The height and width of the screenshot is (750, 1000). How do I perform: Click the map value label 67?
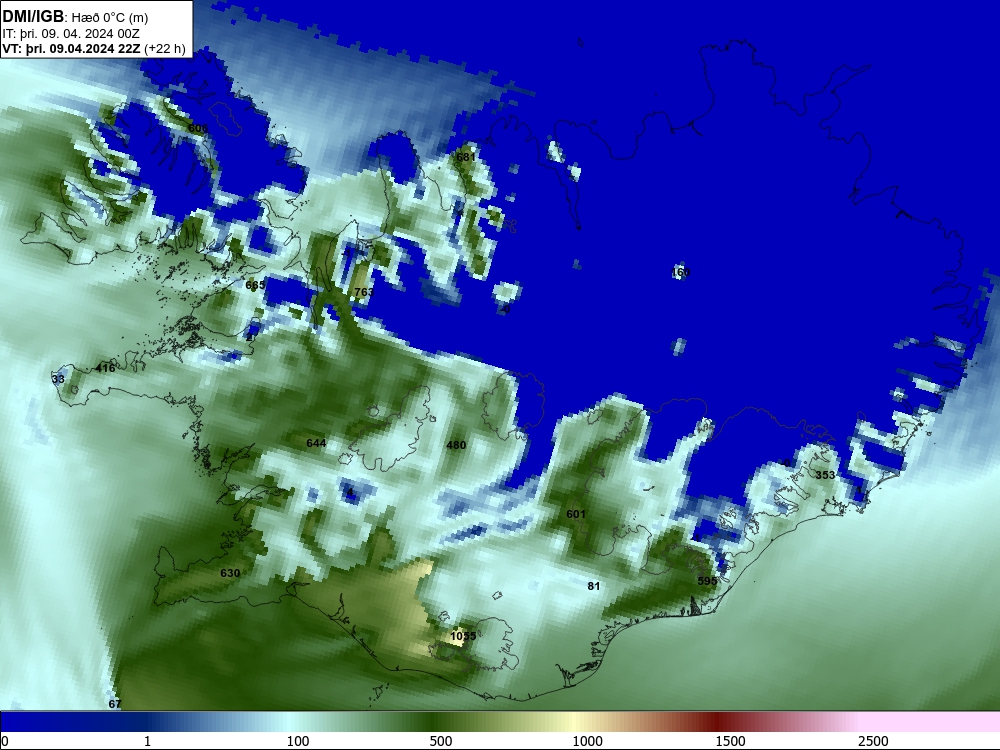pos(115,704)
